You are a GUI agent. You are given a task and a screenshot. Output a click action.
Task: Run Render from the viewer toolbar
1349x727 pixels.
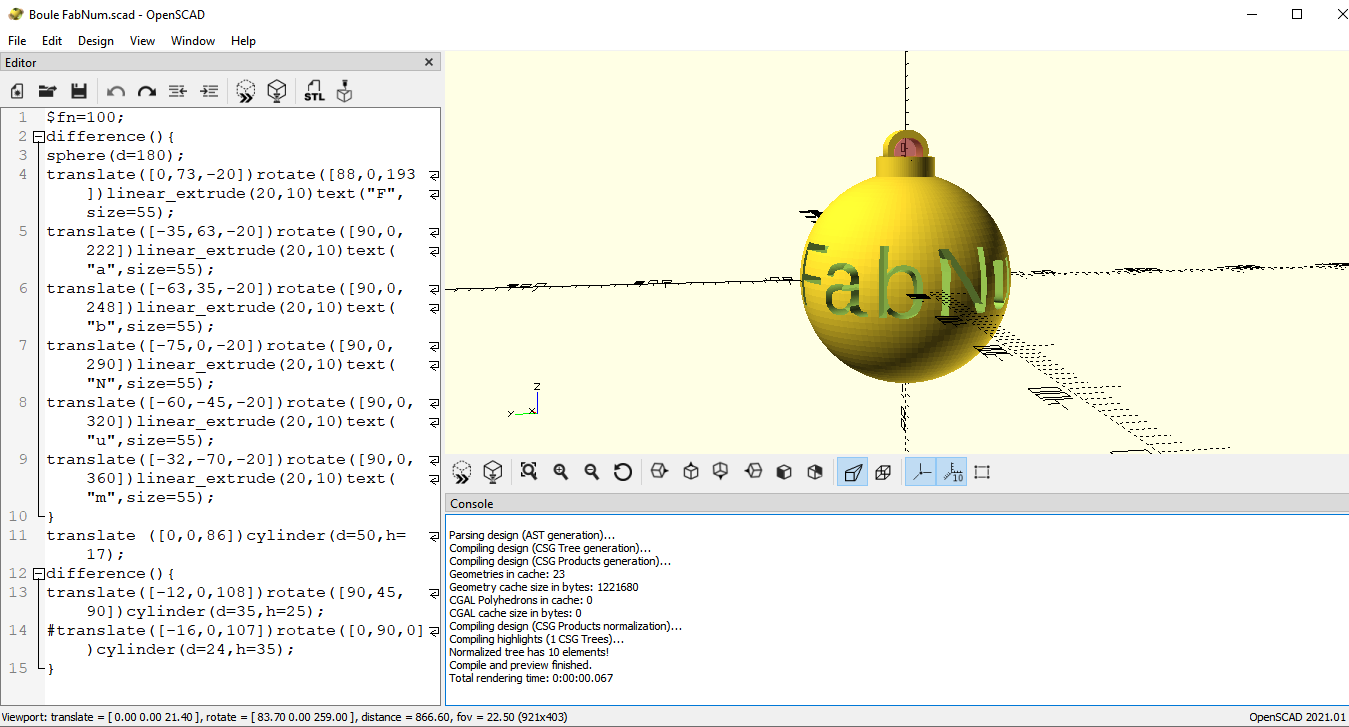coord(492,472)
